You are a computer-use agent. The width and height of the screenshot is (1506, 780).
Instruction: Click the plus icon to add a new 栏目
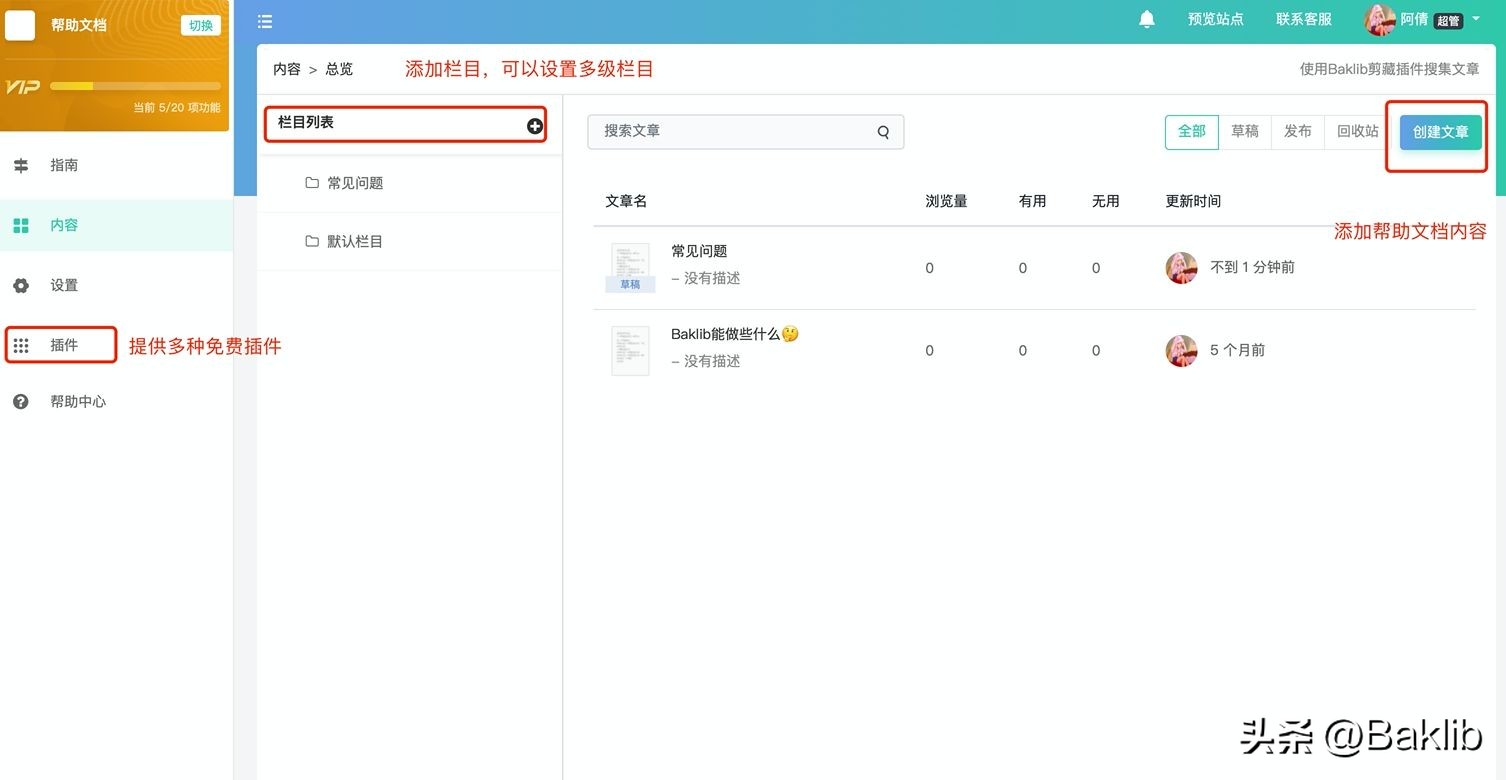[x=535, y=125]
